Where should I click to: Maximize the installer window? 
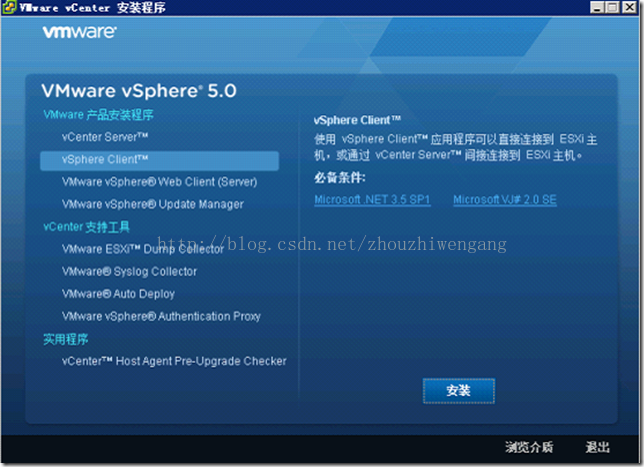612,7
